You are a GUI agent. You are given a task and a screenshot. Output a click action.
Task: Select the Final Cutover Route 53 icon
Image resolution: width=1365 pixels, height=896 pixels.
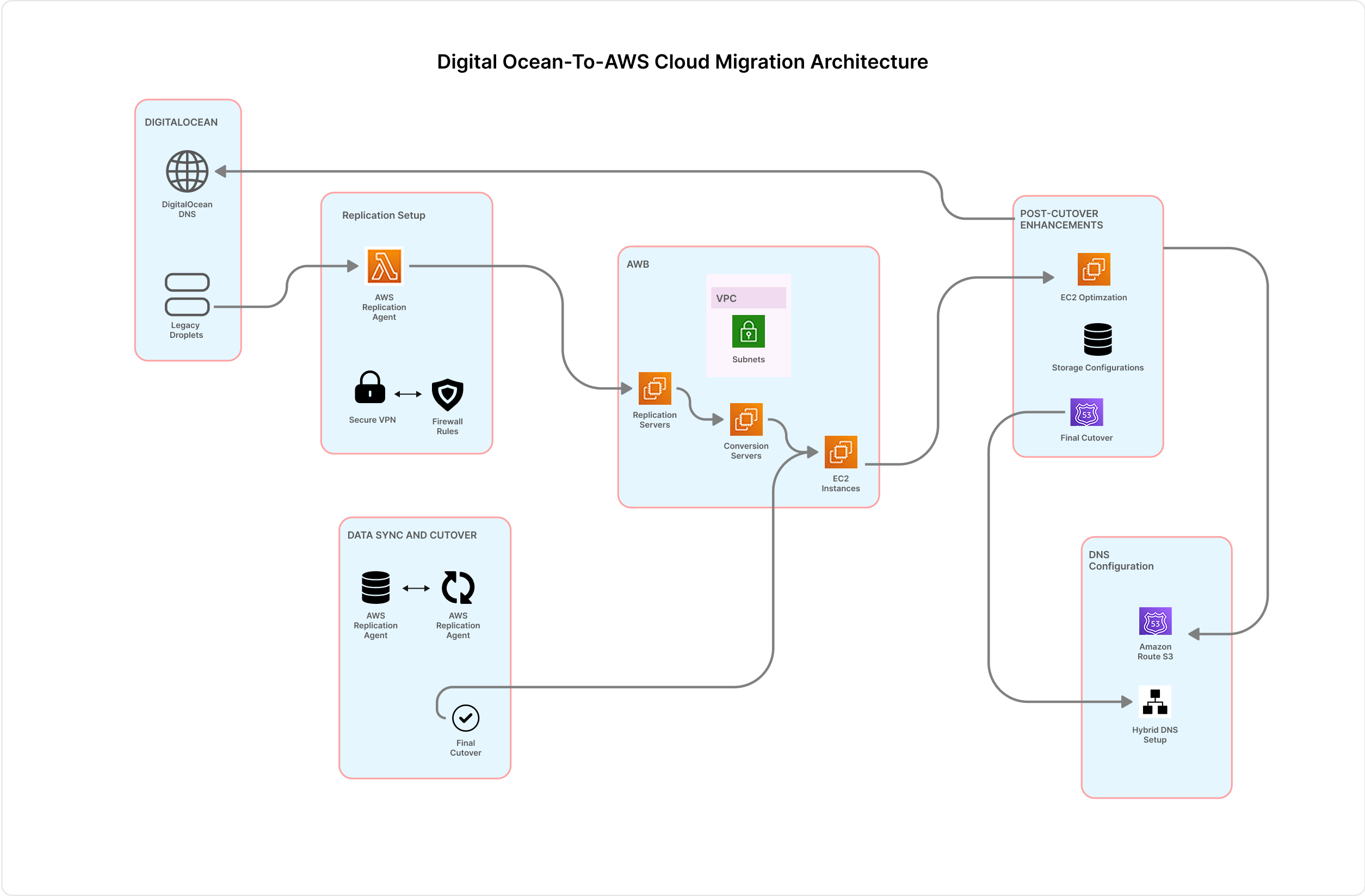click(x=1086, y=412)
